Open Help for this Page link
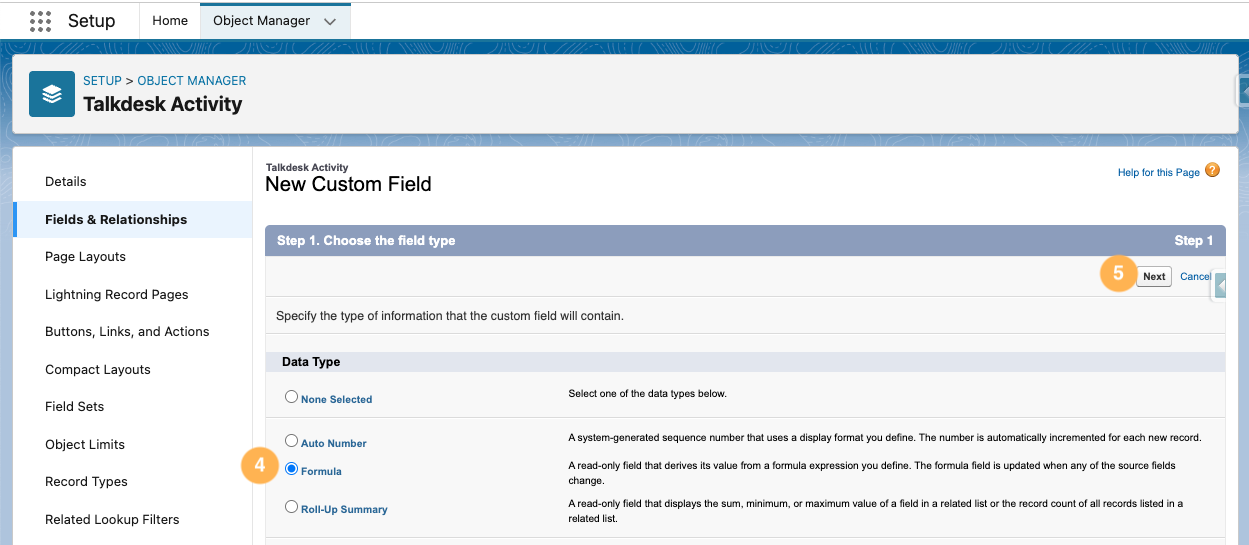The image size is (1249, 545). point(1158,173)
